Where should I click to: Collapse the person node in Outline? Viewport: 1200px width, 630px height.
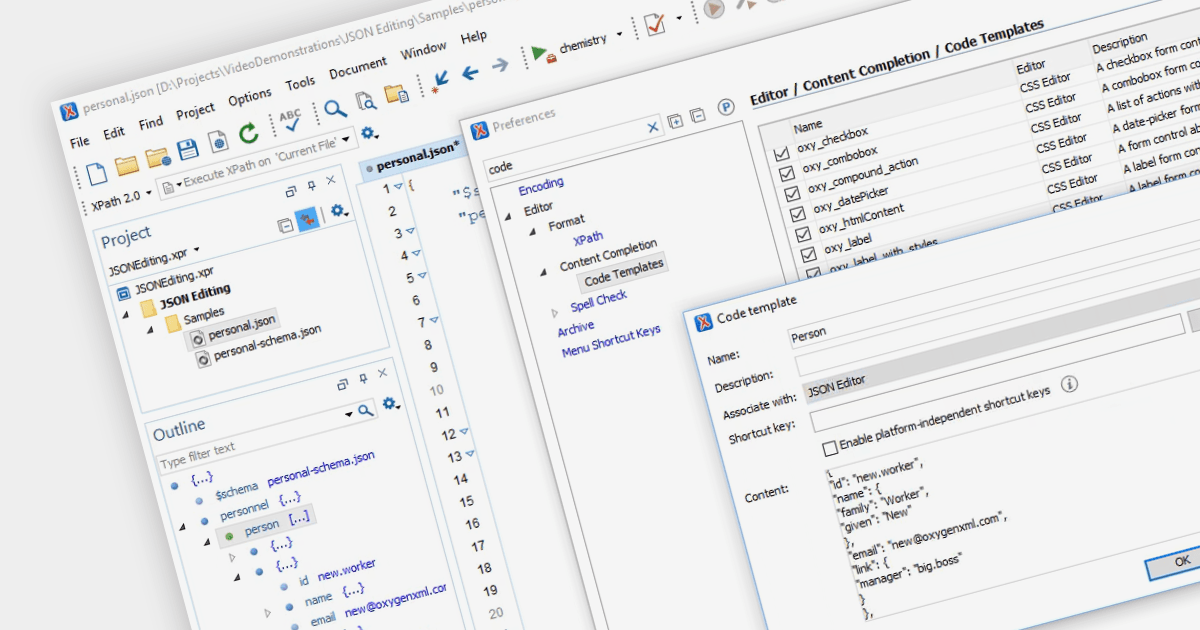tap(208, 542)
